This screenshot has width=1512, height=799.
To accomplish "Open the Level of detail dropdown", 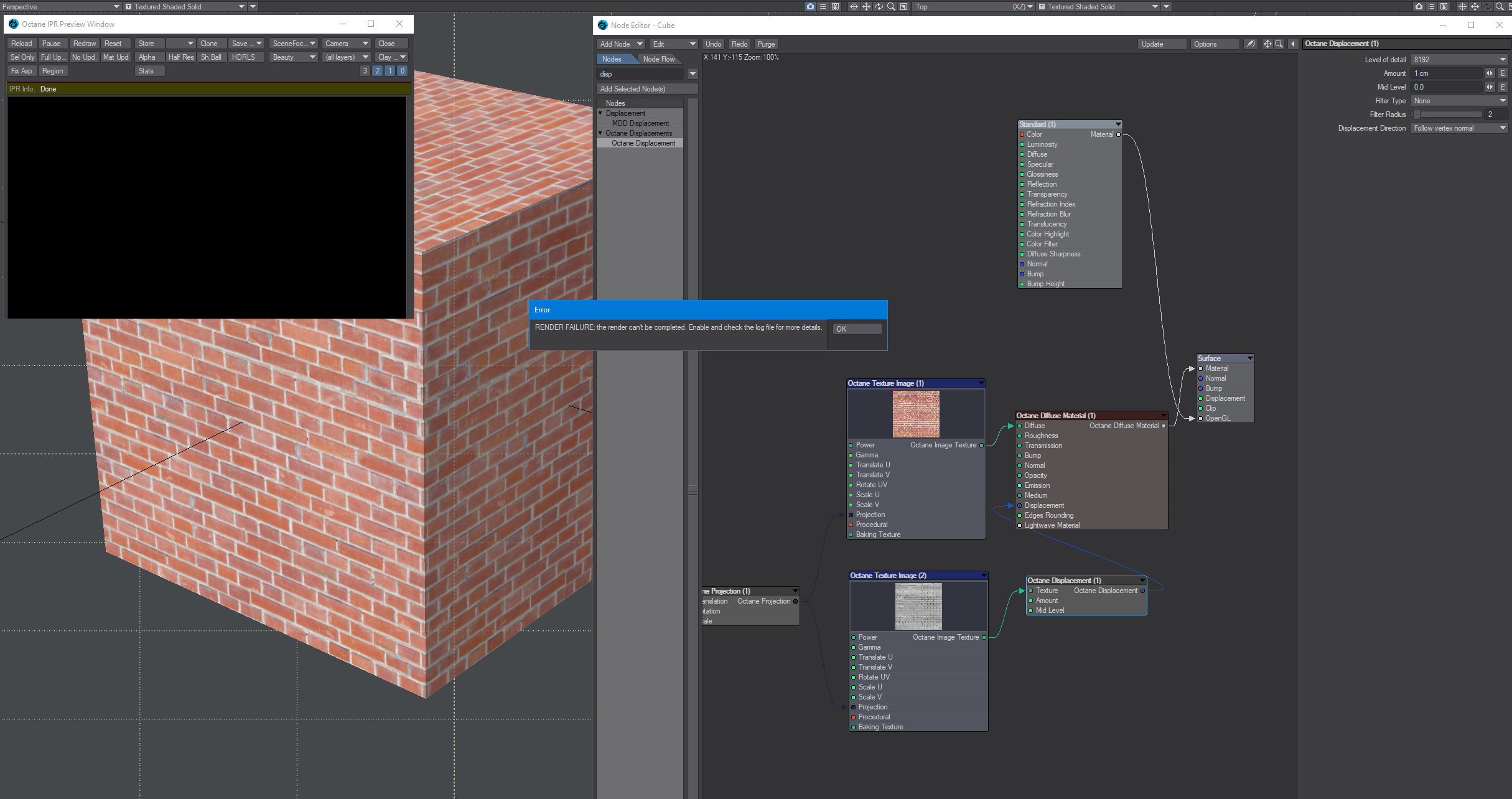I will click(x=1459, y=60).
